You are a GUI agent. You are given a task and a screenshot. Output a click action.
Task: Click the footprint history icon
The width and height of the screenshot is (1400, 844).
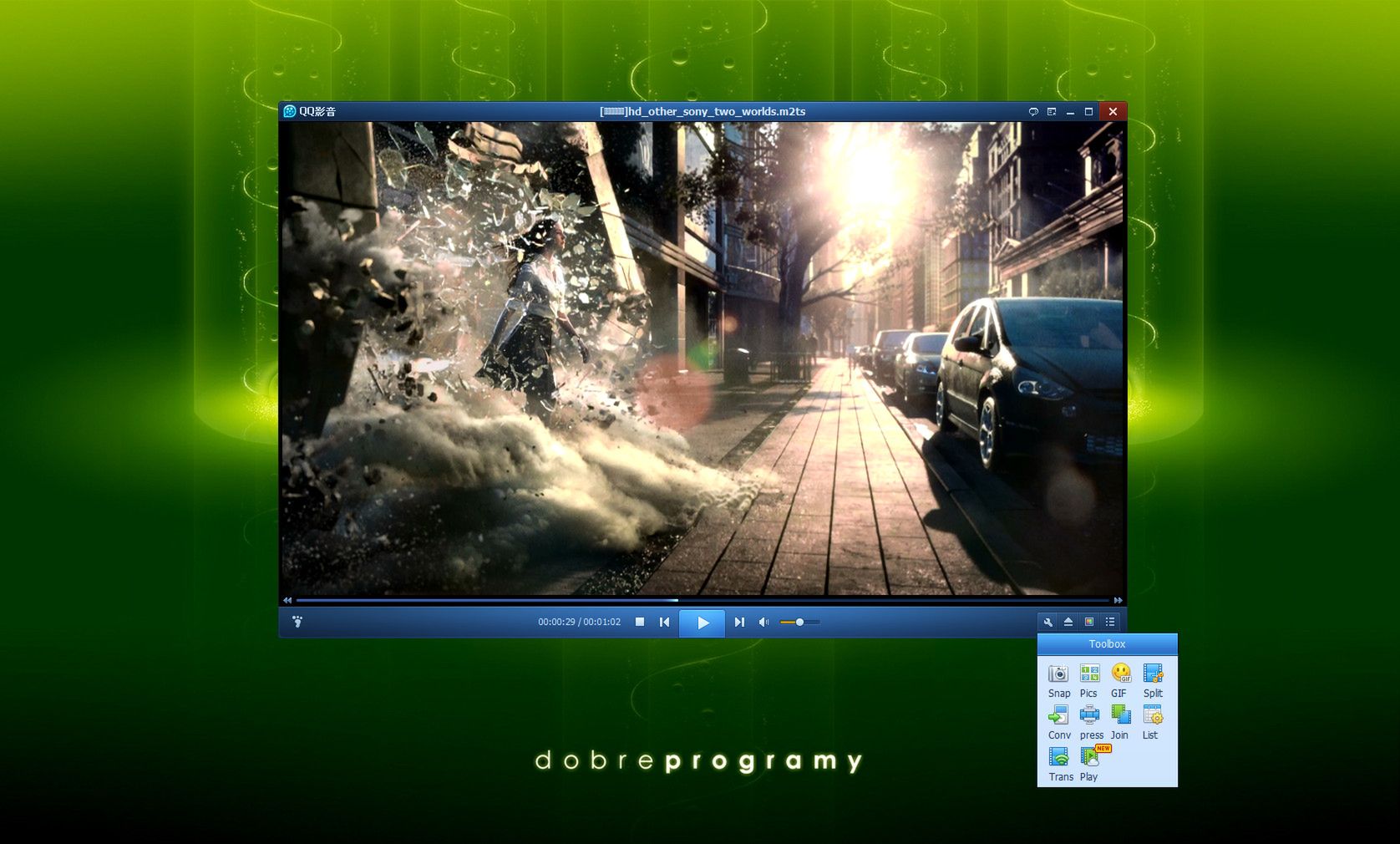(x=297, y=622)
